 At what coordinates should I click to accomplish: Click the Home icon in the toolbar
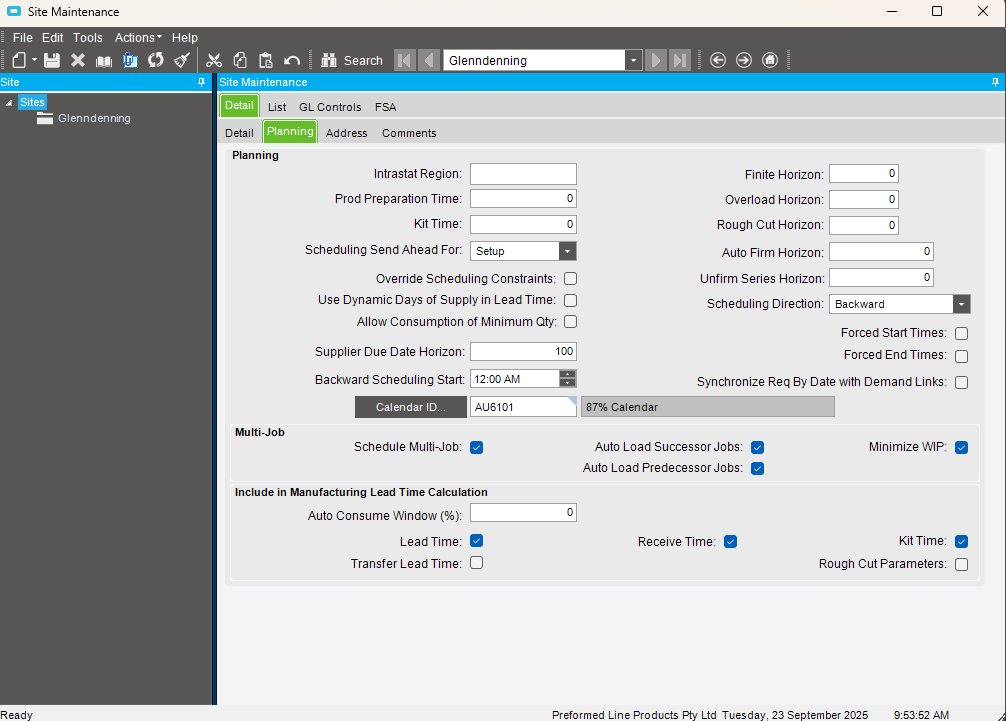point(770,60)
